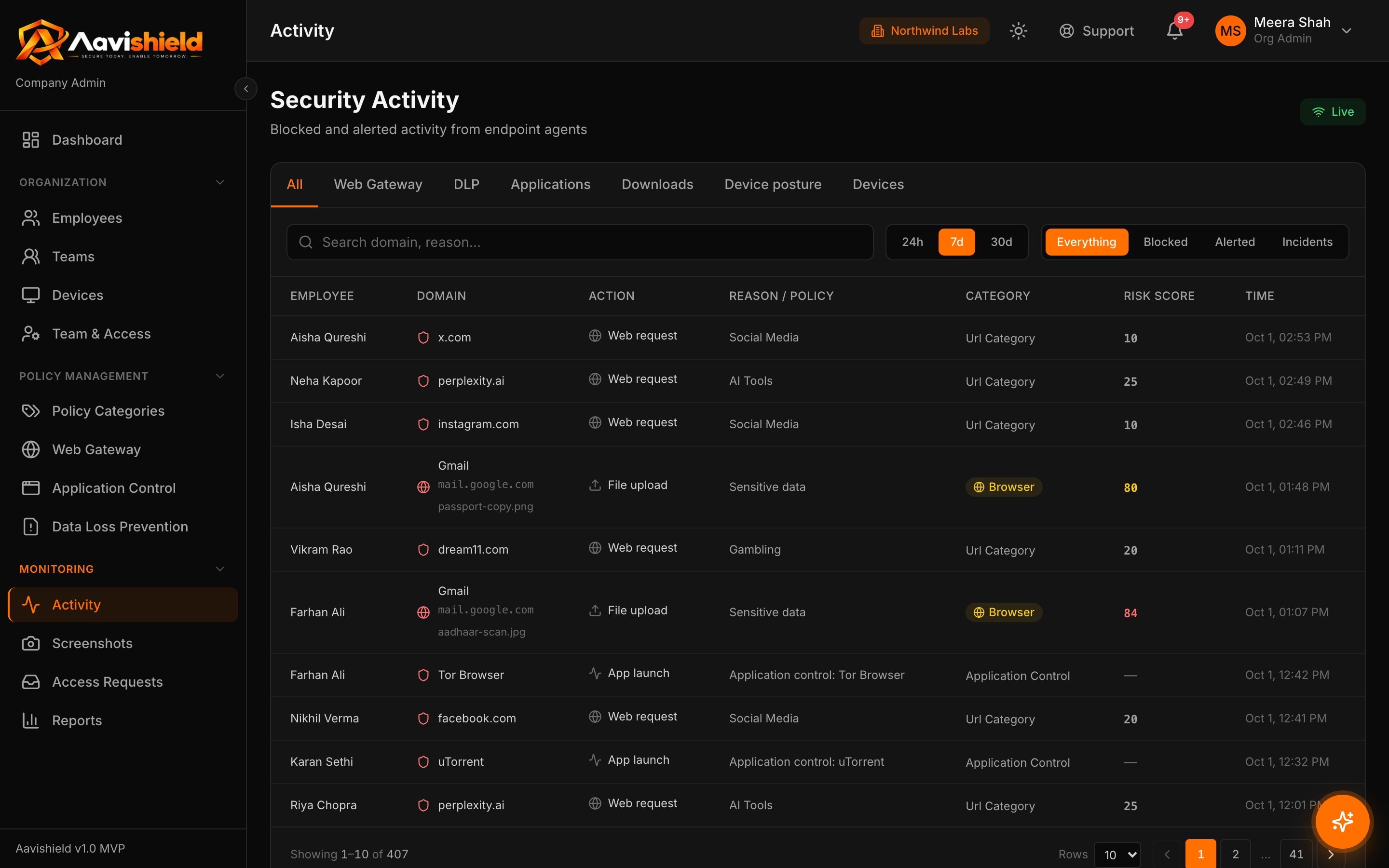
Task: Open the AI assistant sparkle button
Action: click(x=1343, y=821)
